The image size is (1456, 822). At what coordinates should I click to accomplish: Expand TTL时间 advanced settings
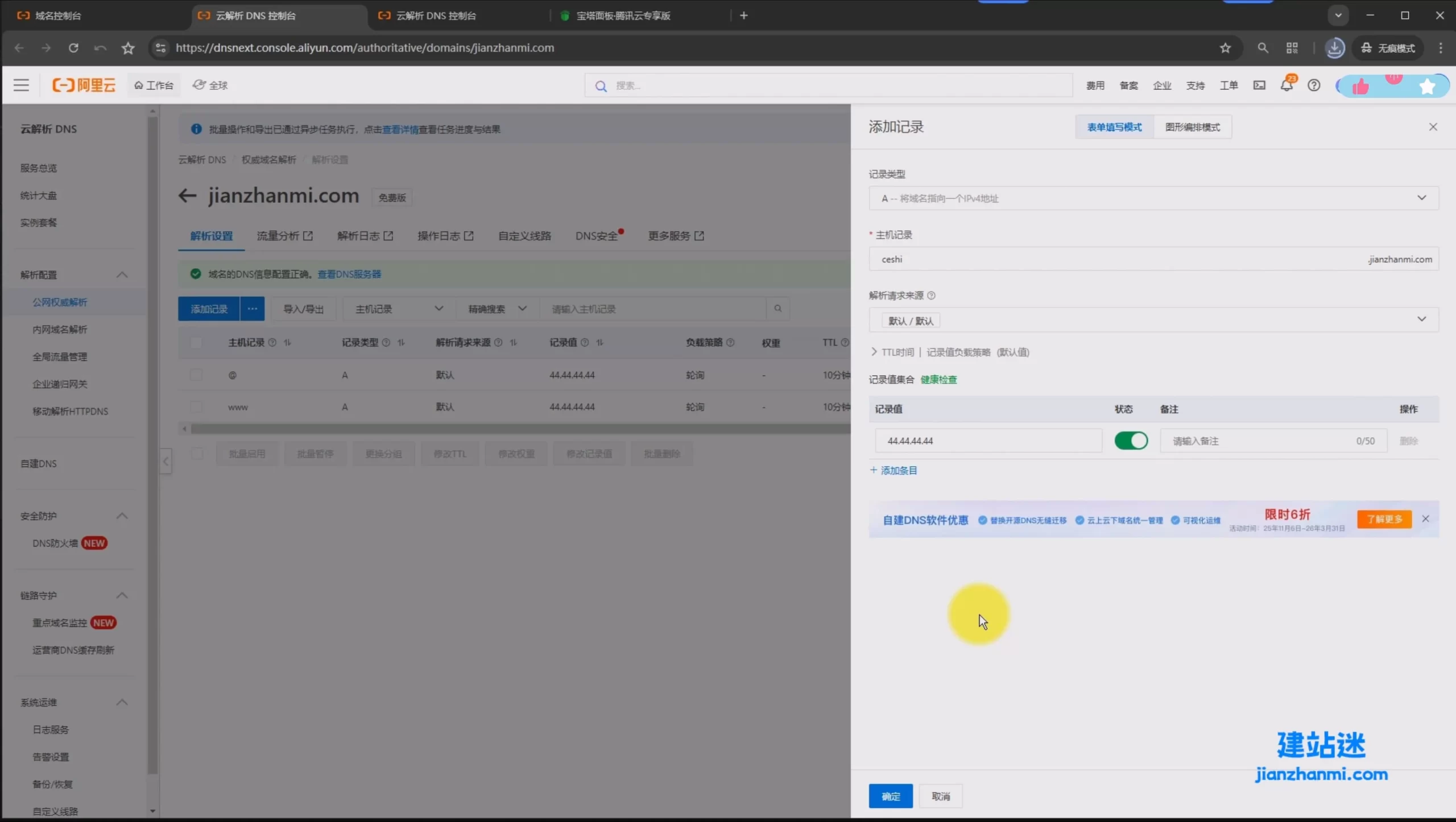[x=897, y=352]
